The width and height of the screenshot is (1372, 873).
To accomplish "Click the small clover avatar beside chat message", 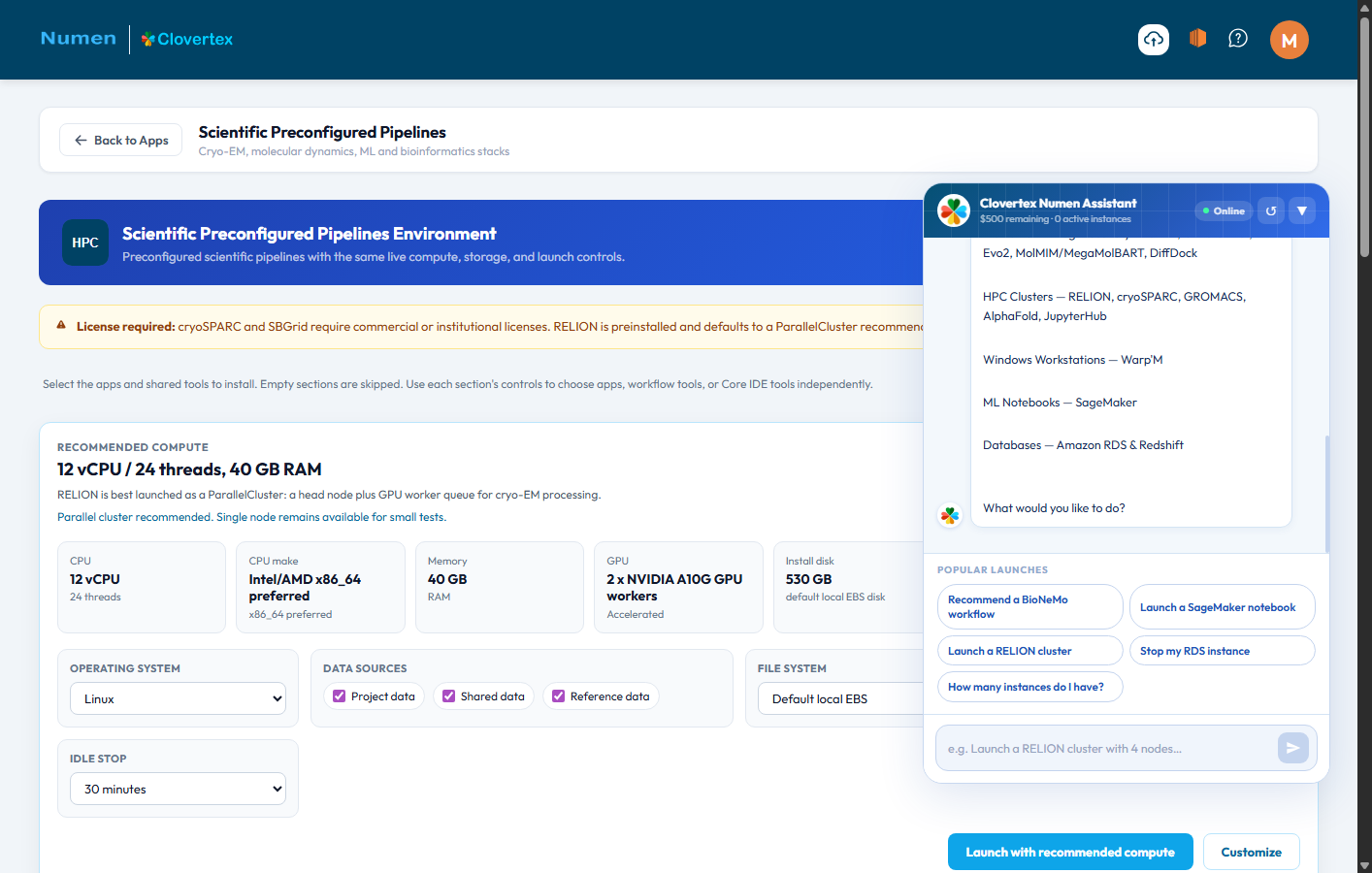I will [950, 515].
